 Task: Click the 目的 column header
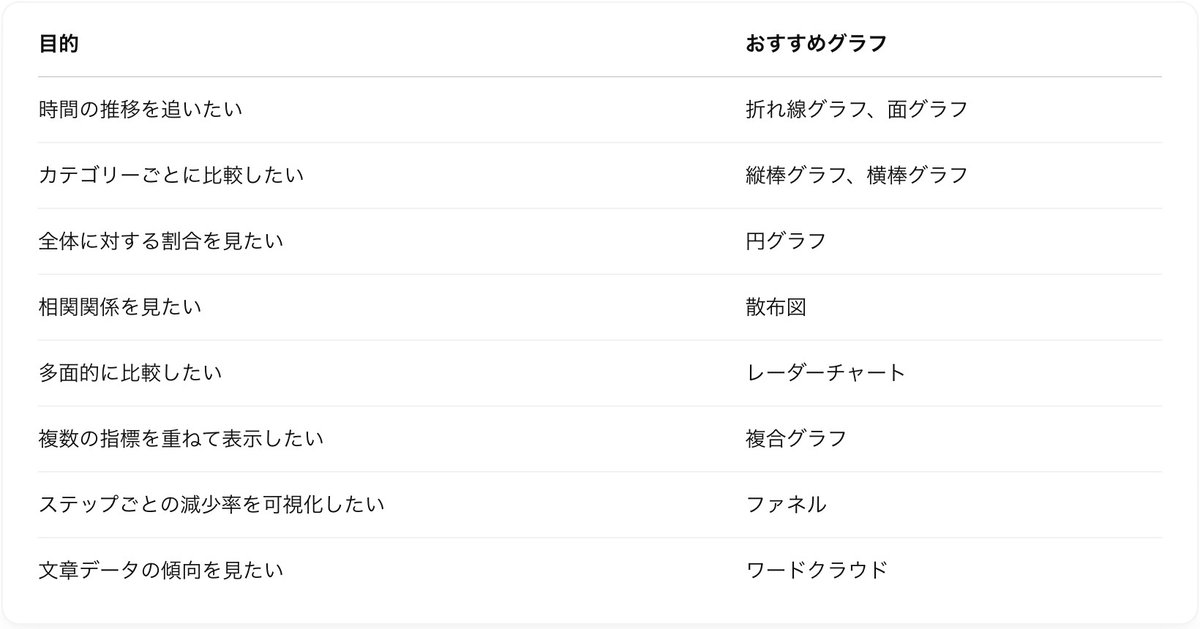click(59, 44)
